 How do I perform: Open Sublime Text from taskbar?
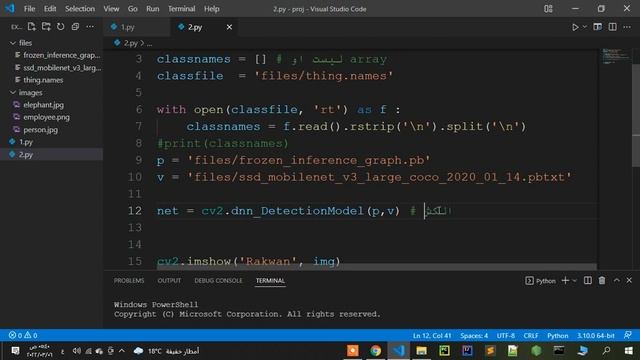click(490, 351)
